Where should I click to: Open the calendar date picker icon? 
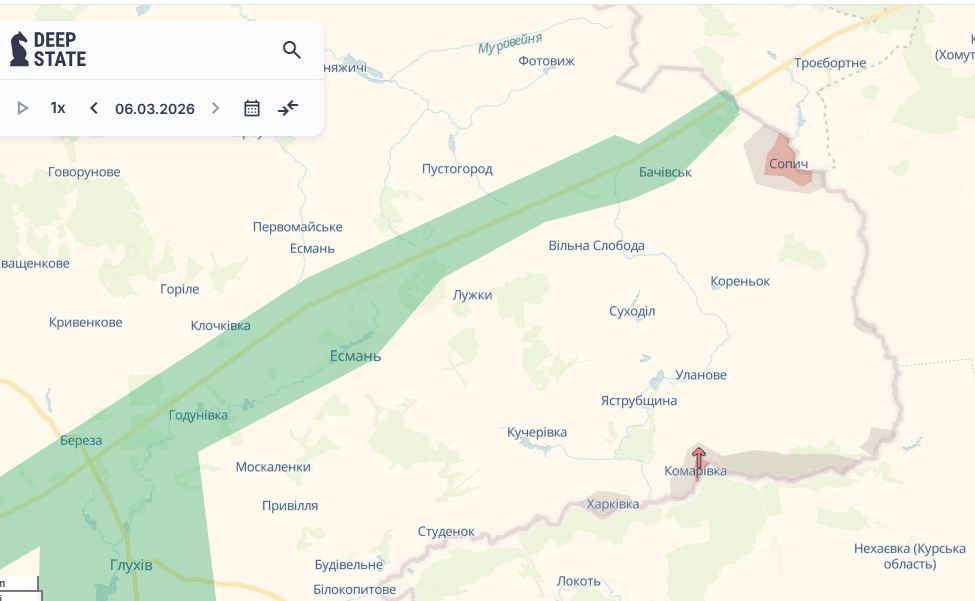[252, 108]
